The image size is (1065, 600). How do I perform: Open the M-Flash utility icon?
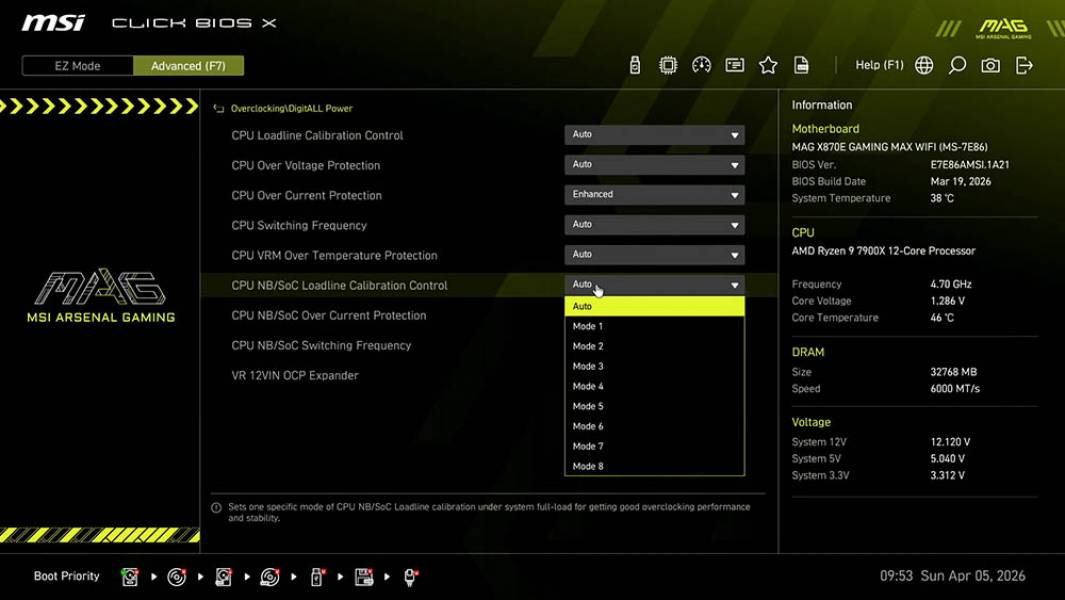(x=634, y=64)
